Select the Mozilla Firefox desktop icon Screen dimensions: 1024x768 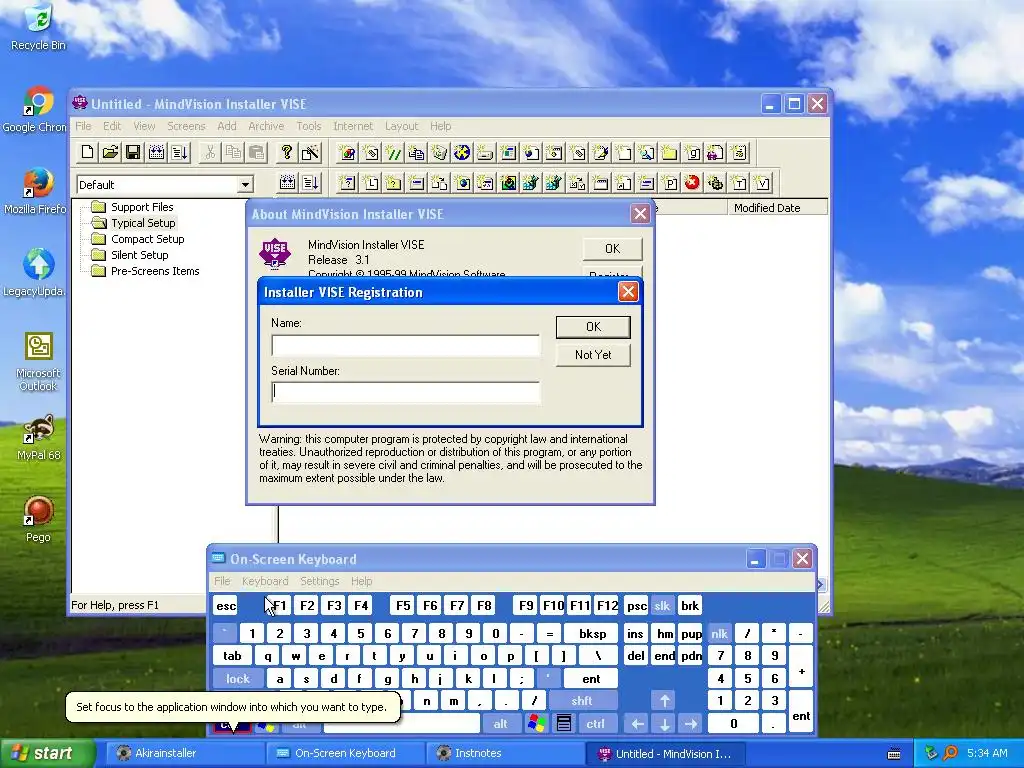click(36, 191)
